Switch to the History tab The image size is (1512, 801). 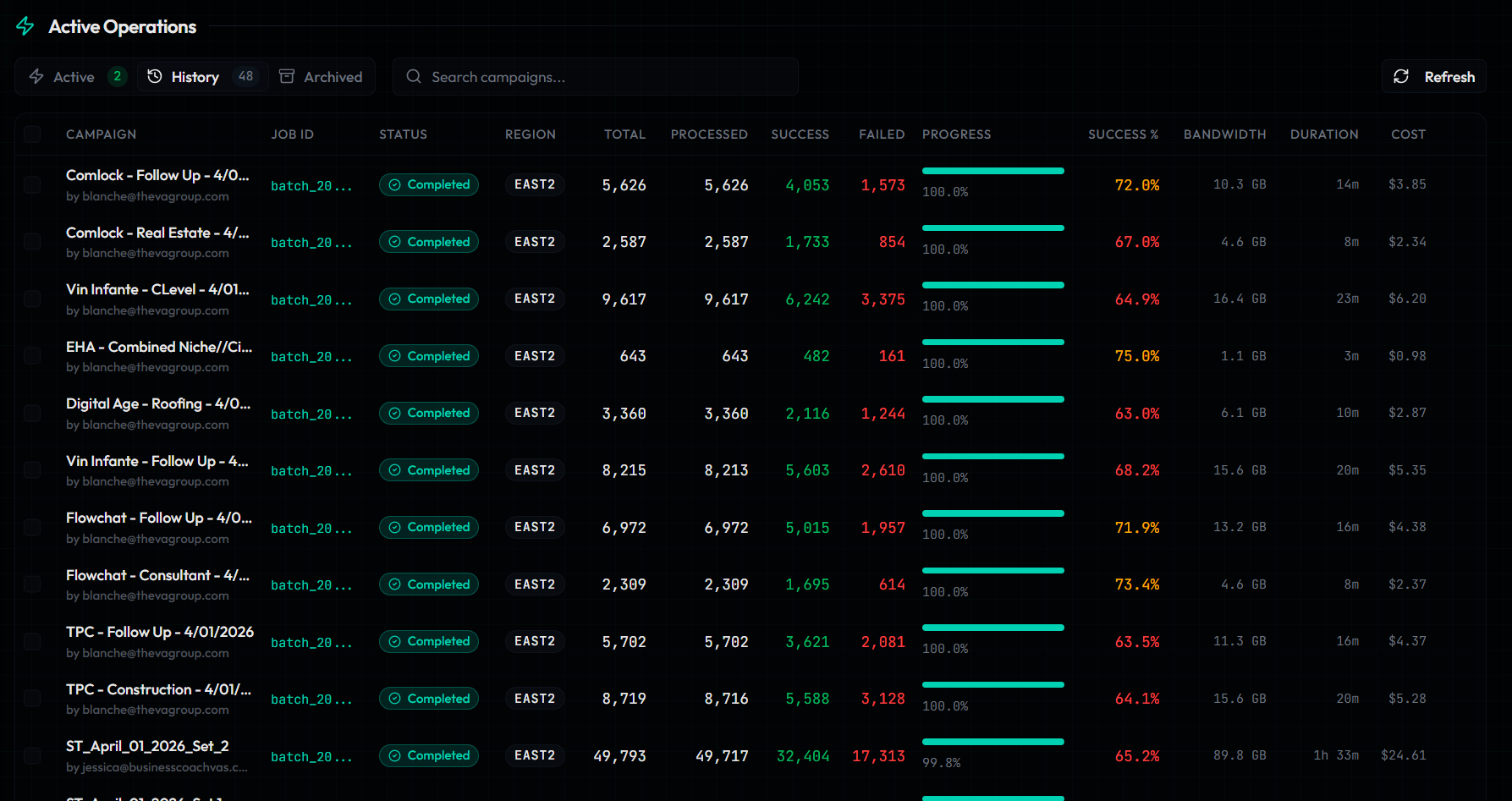tap(194, 76)
